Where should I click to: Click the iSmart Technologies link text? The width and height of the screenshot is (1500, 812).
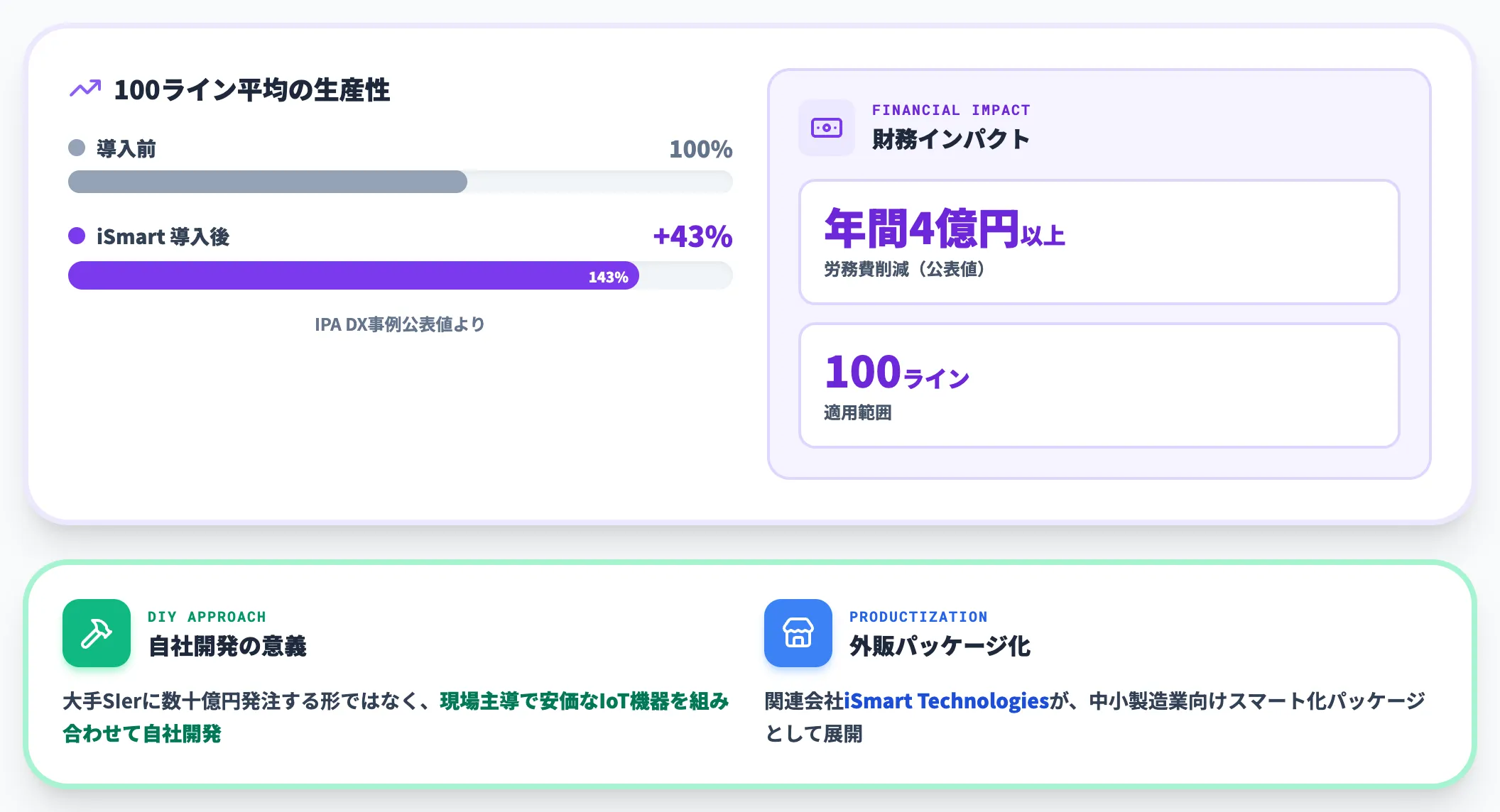(x=947, y=701)
